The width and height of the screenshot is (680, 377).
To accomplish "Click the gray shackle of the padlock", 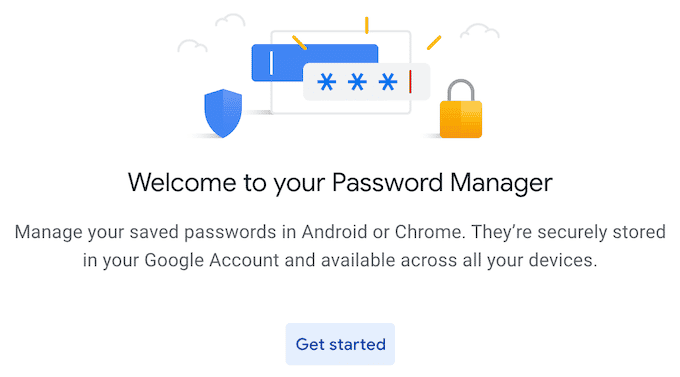I will 461,90.
